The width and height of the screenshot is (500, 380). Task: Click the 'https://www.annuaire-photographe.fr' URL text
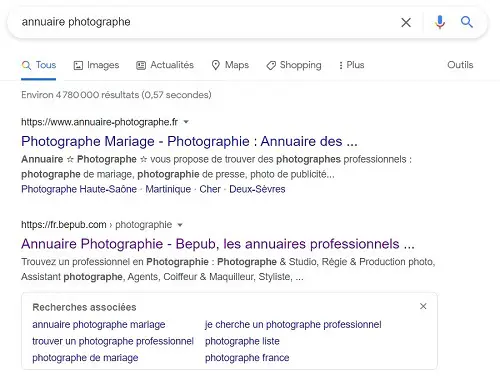pos(99,122)
